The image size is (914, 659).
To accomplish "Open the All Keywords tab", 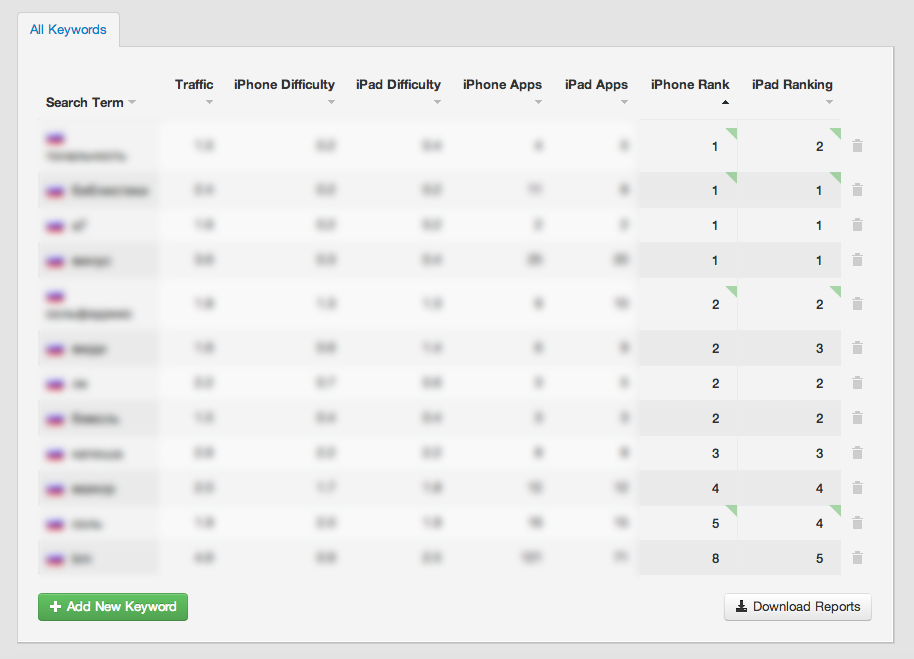I will [68, 30].
